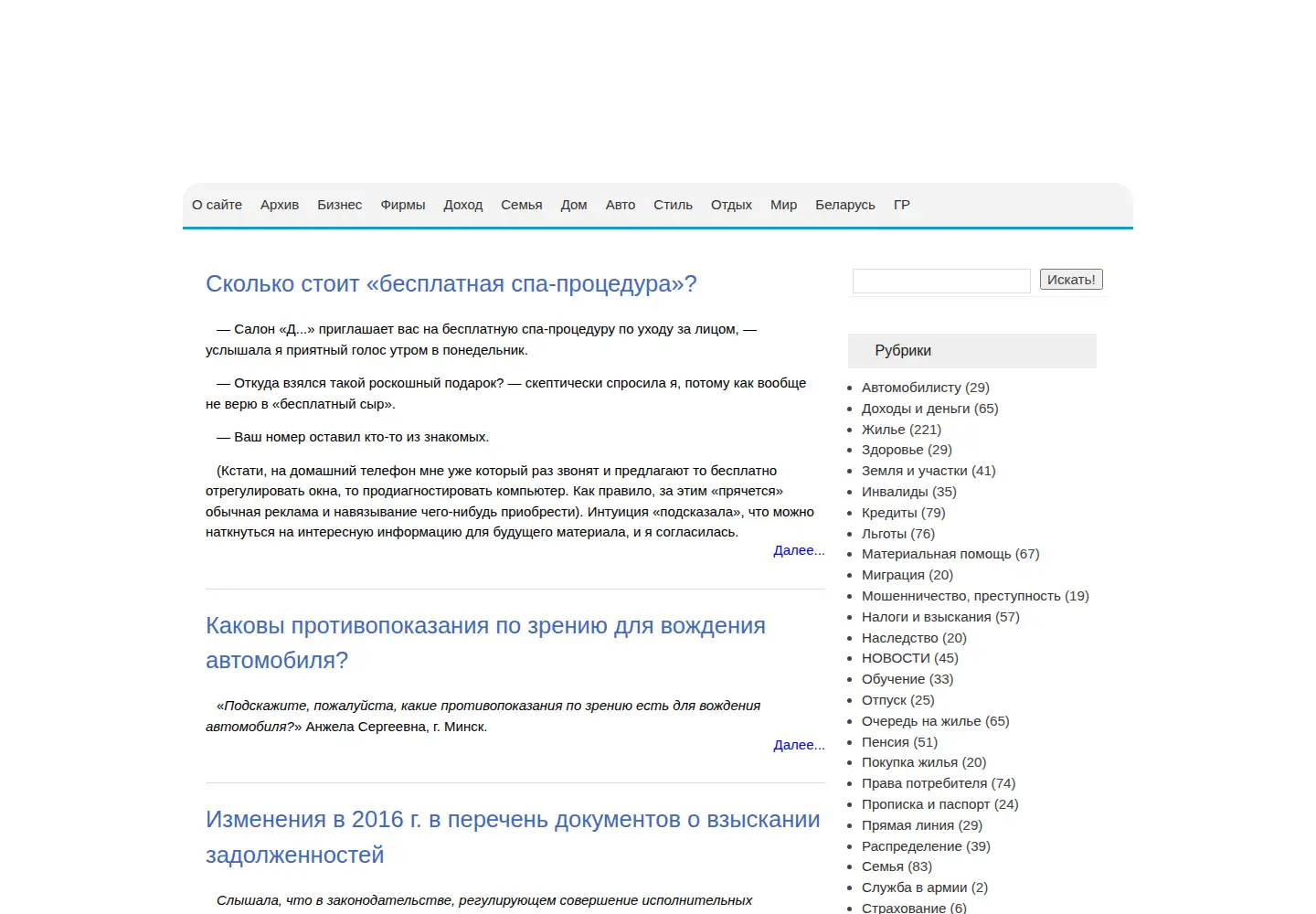Screen dimensions: 1316x914
Task: Select the 'Пенсия' category link
Action: [886, 742]
